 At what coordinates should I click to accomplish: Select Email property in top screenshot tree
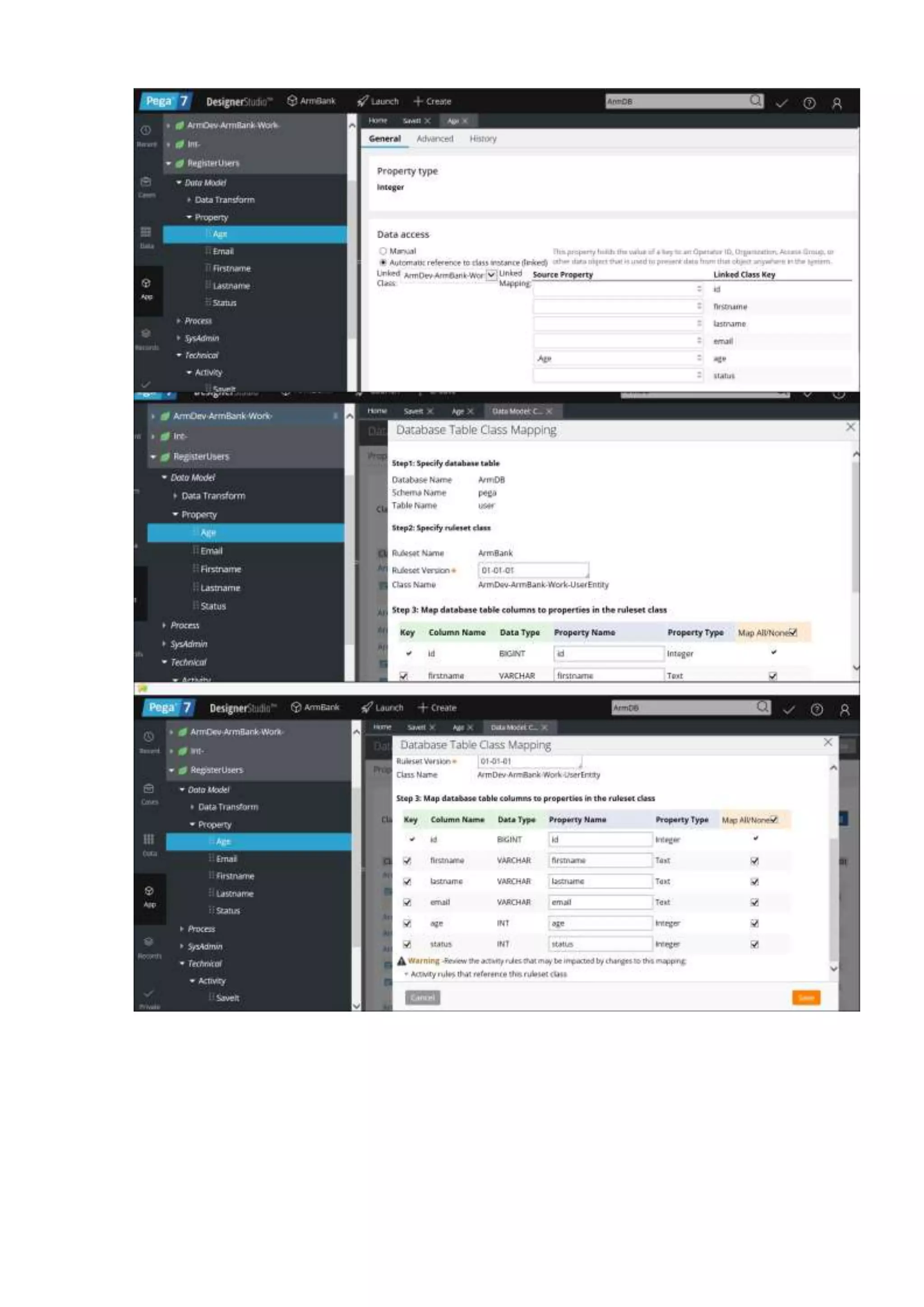coord(222,251)
